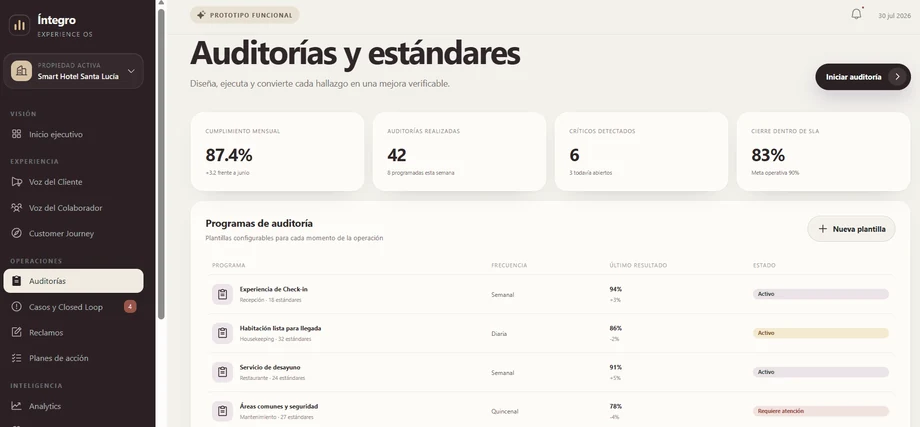Go to Voz del Colaborador section
The image size is (920, 427).
tap(73, 208)
